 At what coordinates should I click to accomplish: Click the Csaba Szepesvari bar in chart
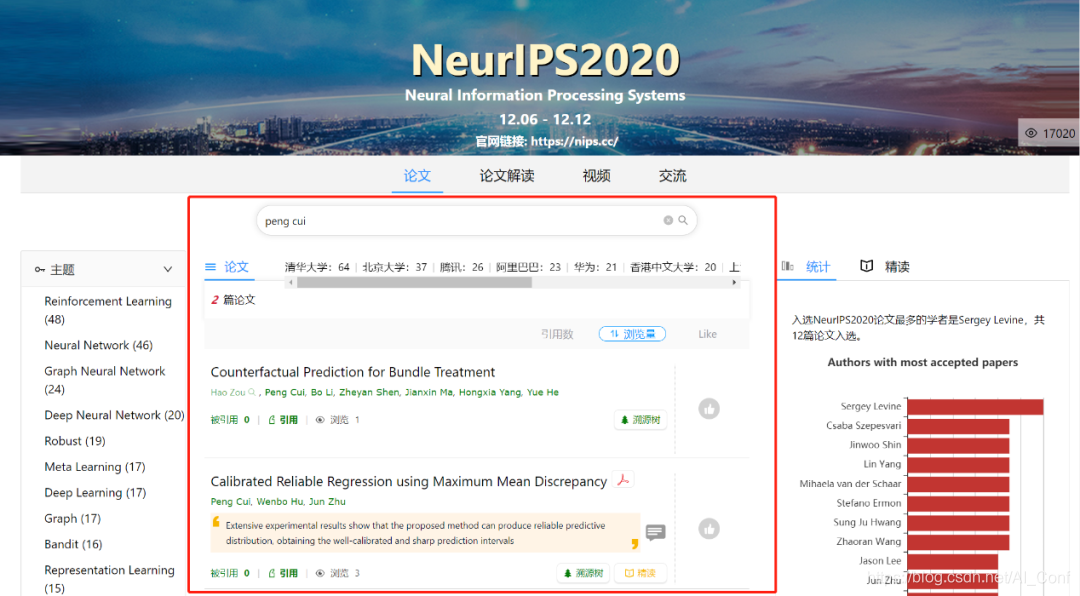tap(958, 426)
